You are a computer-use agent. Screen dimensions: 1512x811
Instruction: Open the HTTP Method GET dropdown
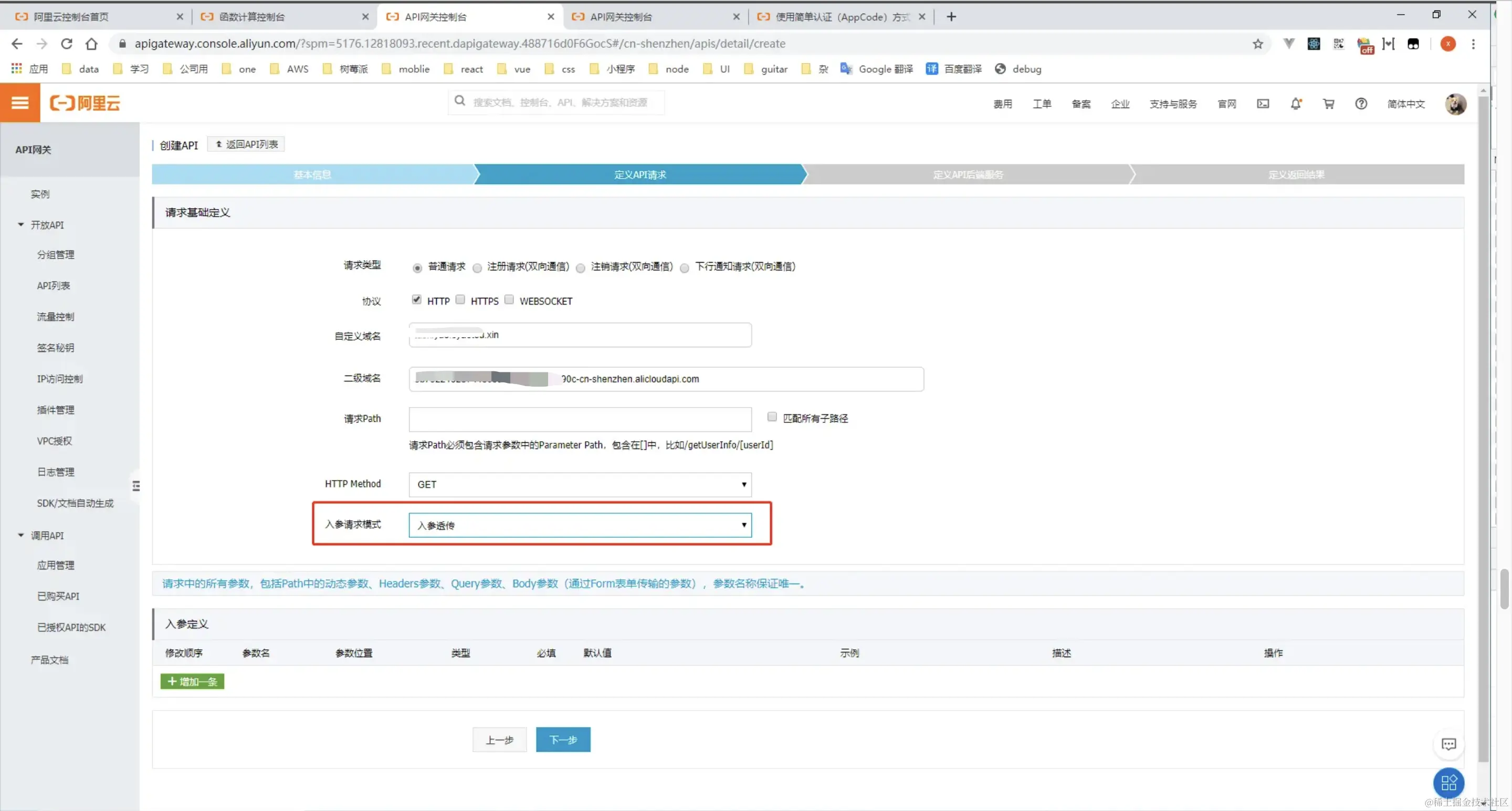580,484
